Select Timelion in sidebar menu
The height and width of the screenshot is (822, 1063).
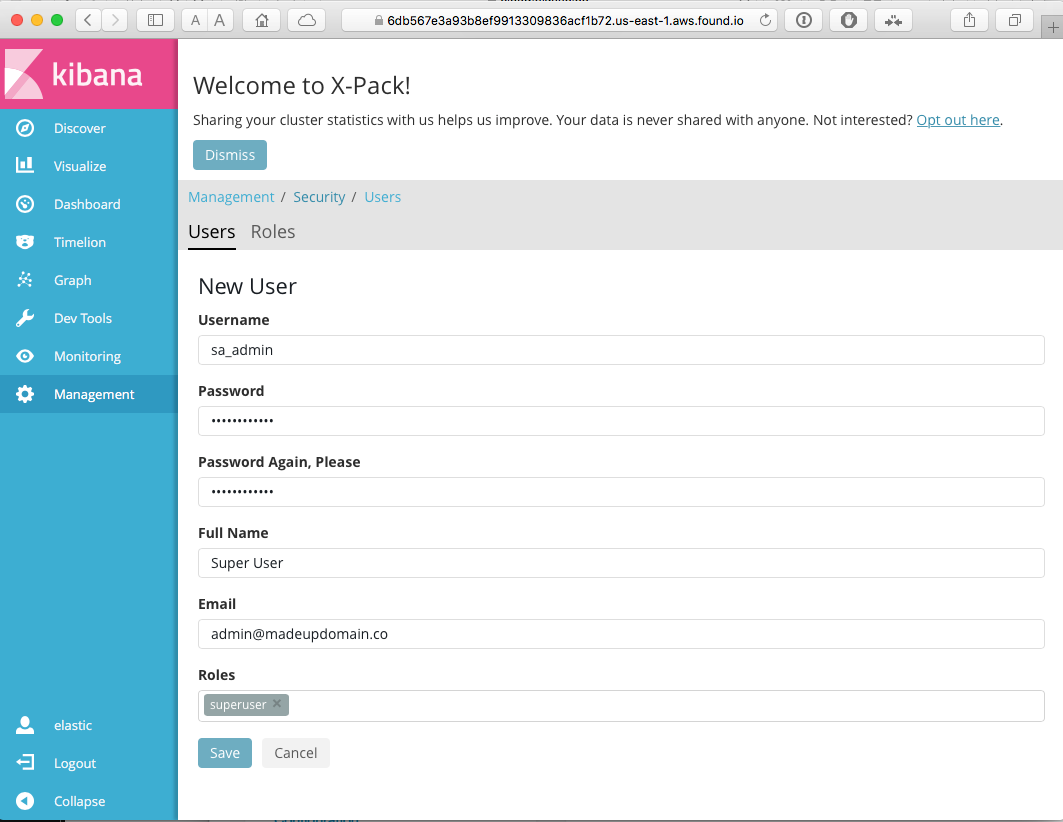click(x=79, y=242)
